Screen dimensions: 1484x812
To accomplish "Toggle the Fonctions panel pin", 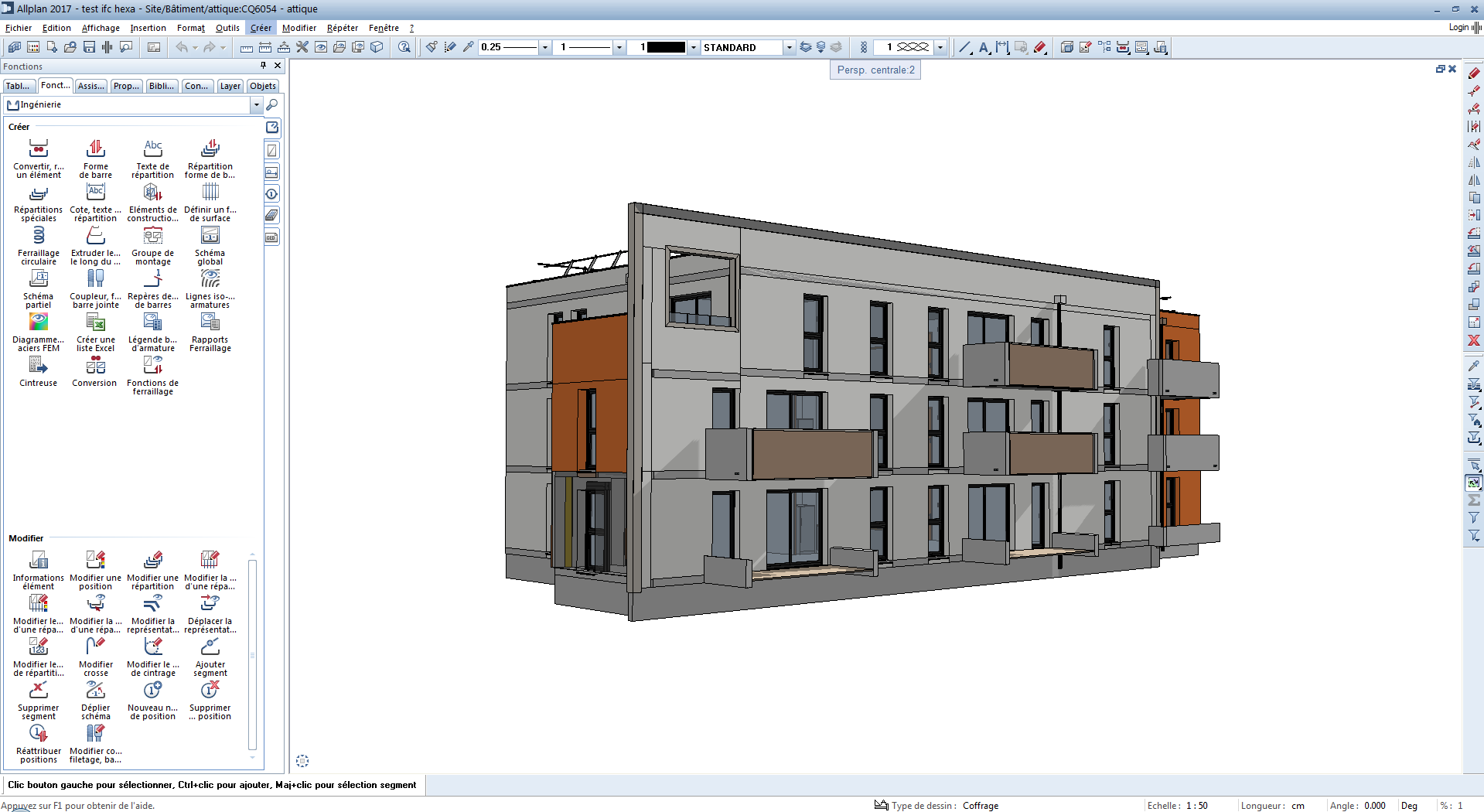I will coord(264,66).
